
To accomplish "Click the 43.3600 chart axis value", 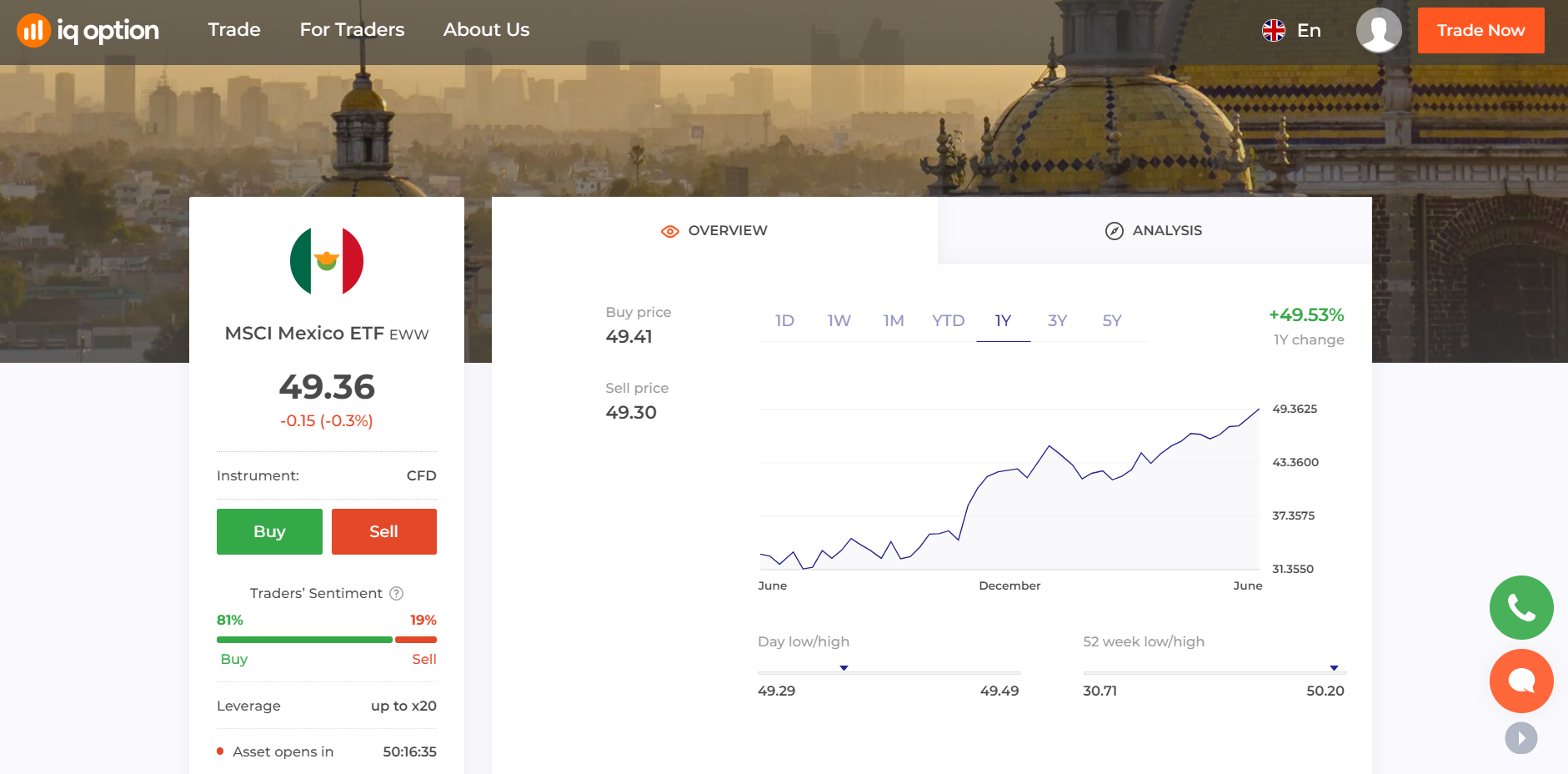I will click(1295, 462).
